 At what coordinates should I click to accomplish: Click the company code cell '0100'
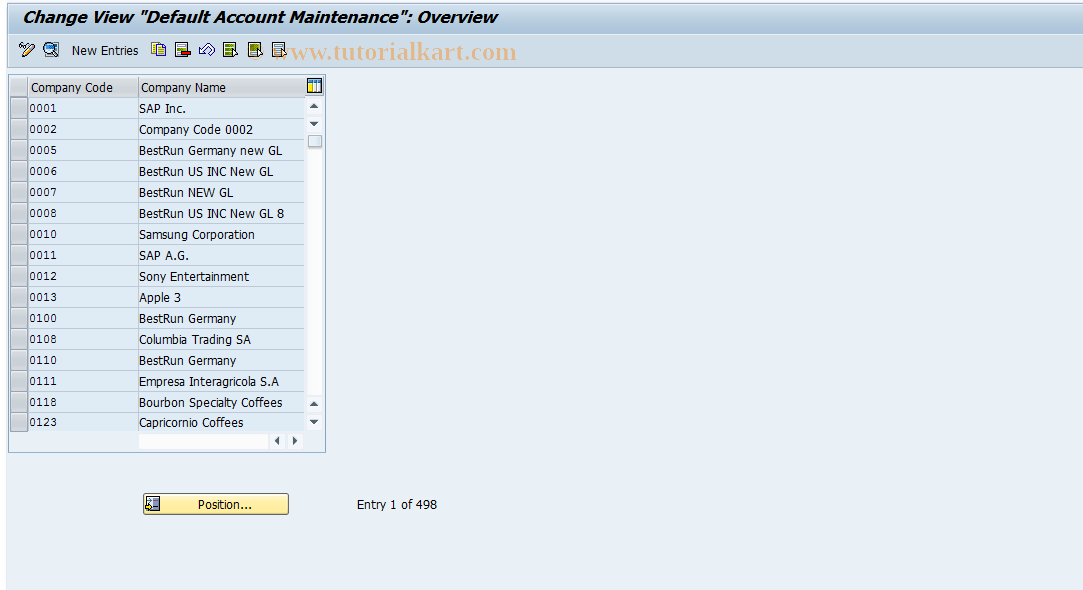pos(83,318)
